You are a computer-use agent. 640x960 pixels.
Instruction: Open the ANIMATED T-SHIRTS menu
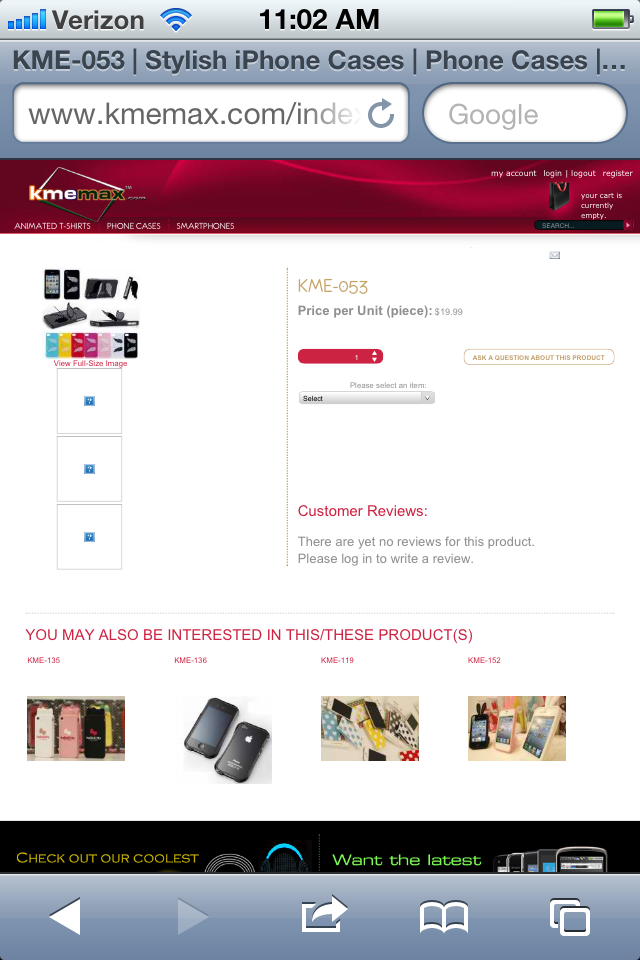[x=53, y=226]
